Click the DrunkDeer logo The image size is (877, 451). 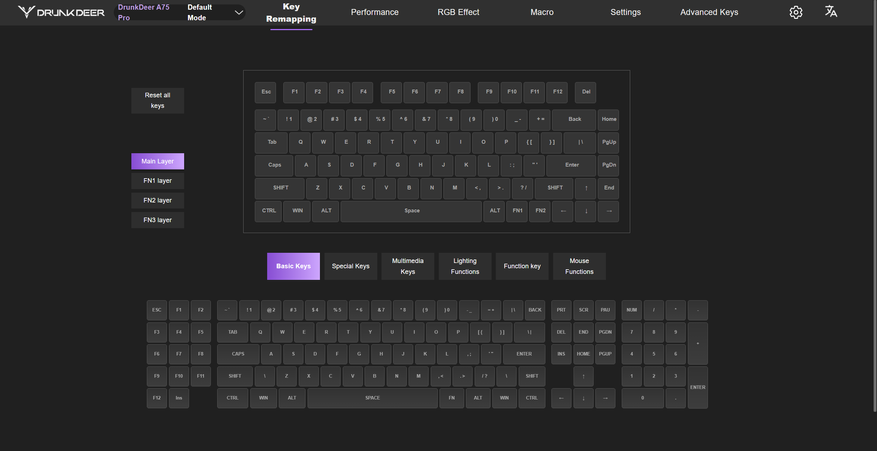pyautogui.click(x=61, y=12)
